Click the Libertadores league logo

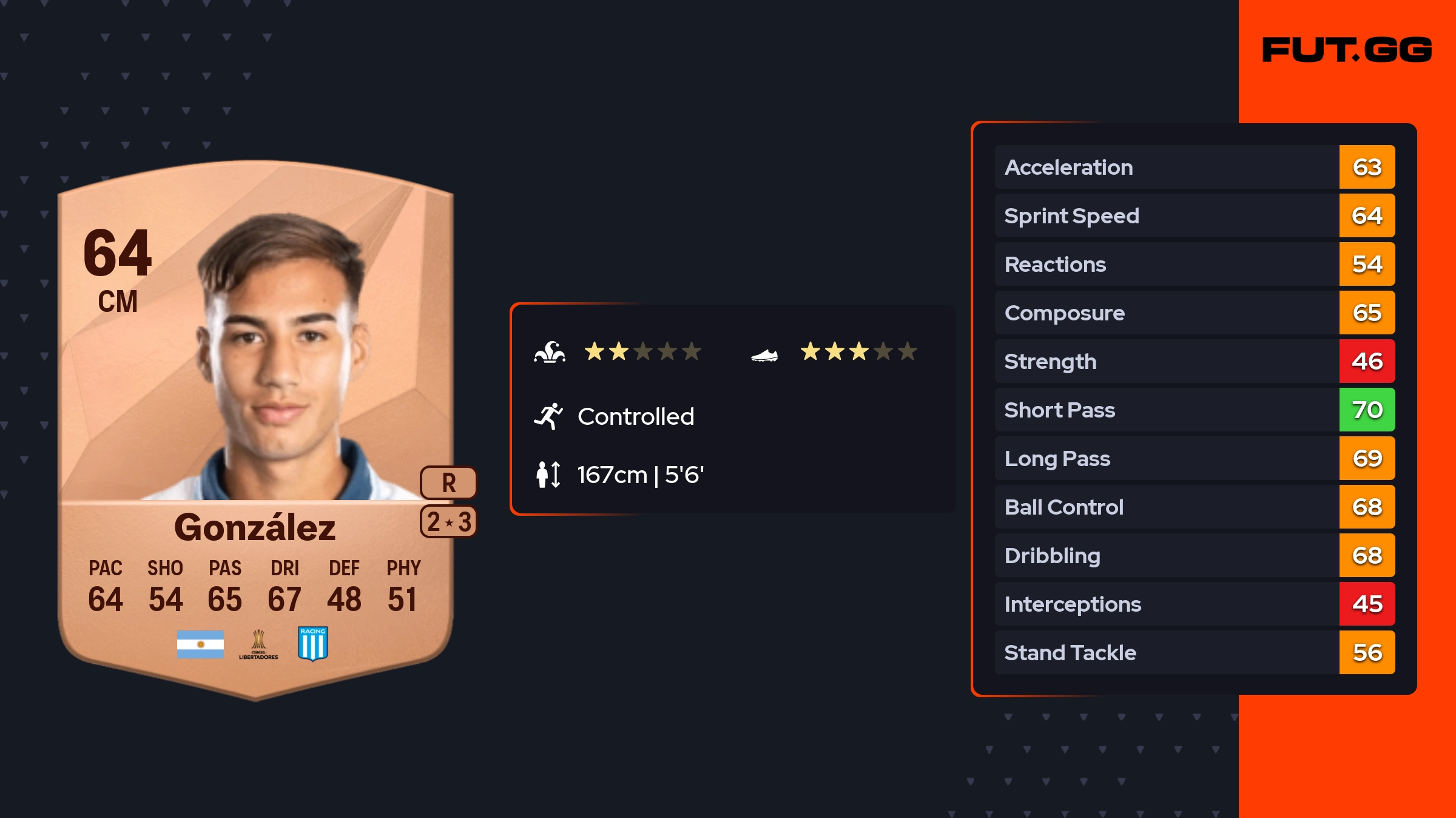click(258, 644)
